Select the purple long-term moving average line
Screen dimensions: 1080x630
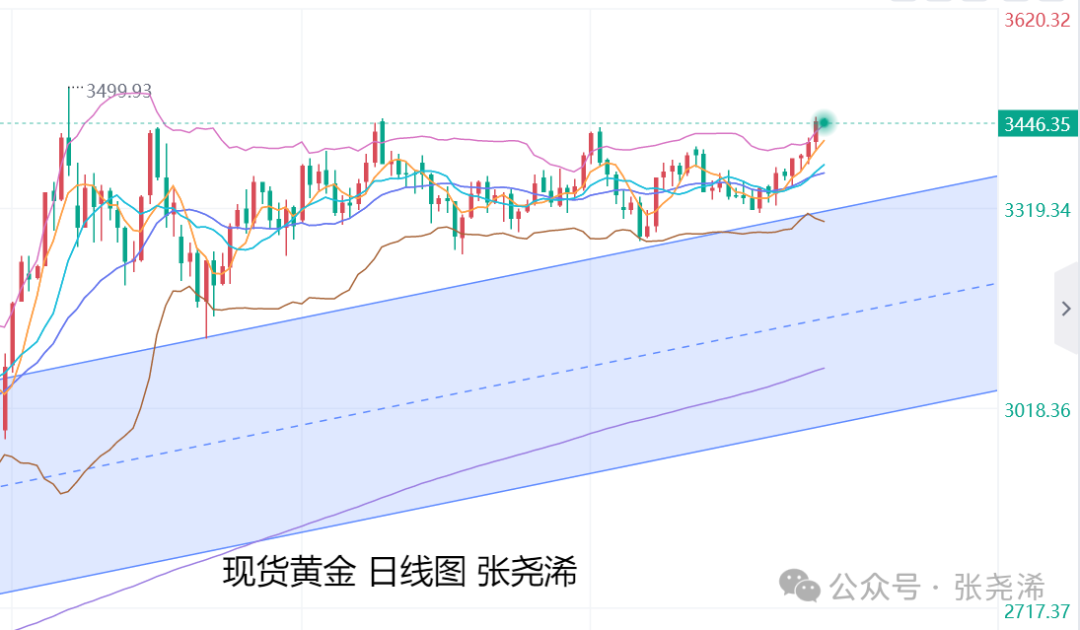click(x=600, y=431)
